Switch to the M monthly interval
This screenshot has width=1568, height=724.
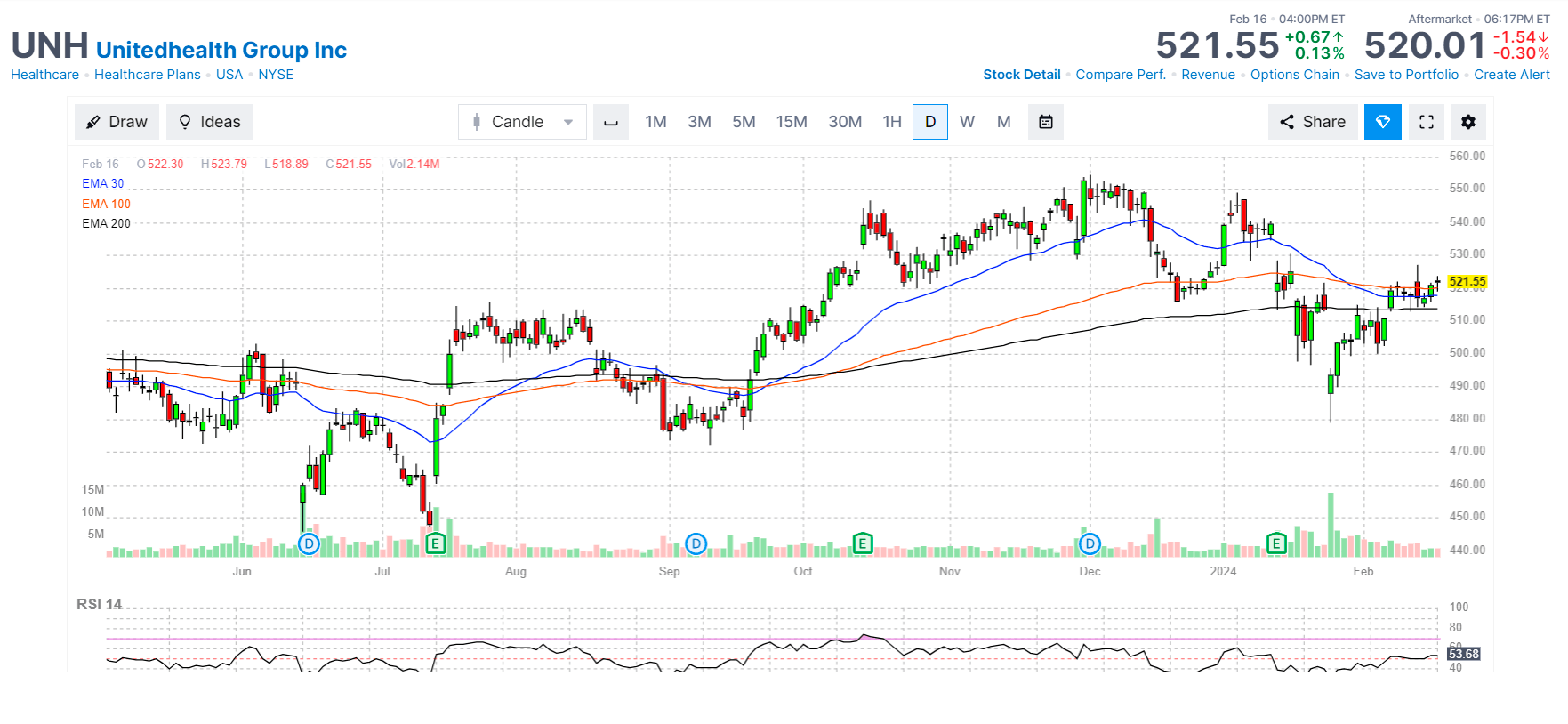(x=1004, y=122)
